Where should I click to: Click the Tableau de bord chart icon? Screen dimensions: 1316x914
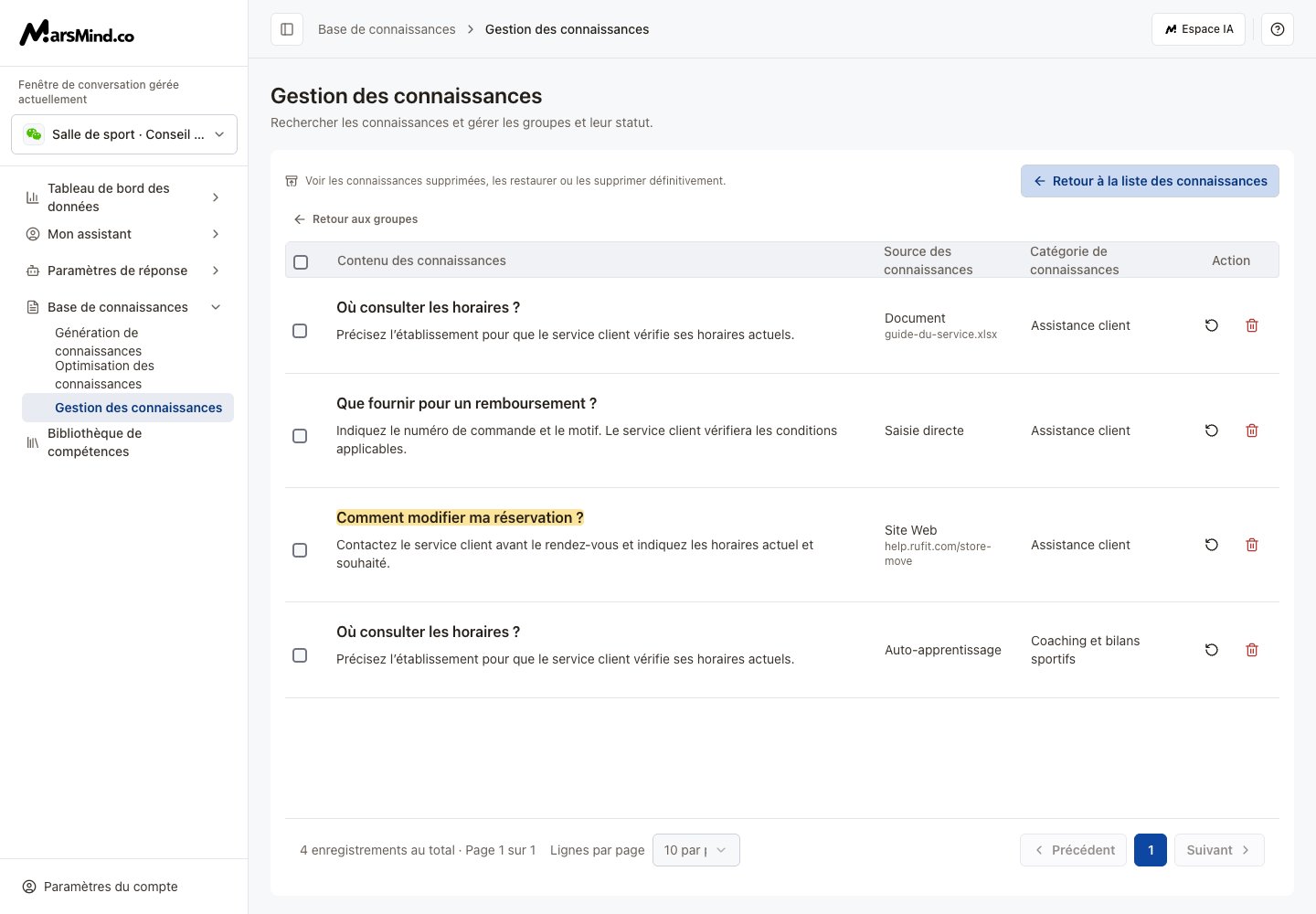coord(32,197)
